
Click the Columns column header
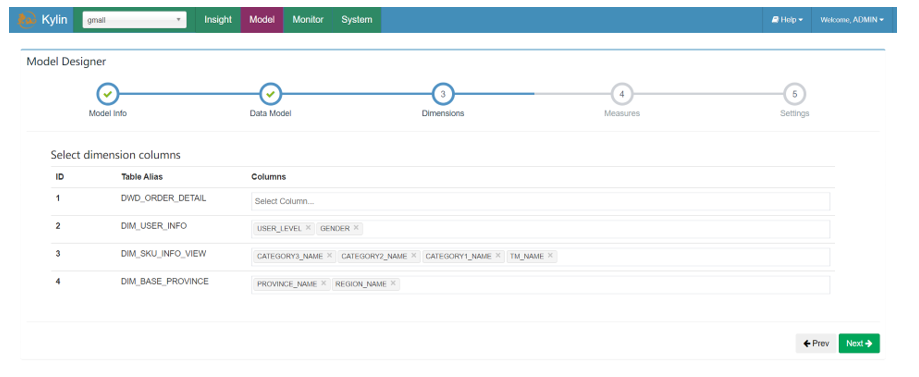tap(268, 176)
